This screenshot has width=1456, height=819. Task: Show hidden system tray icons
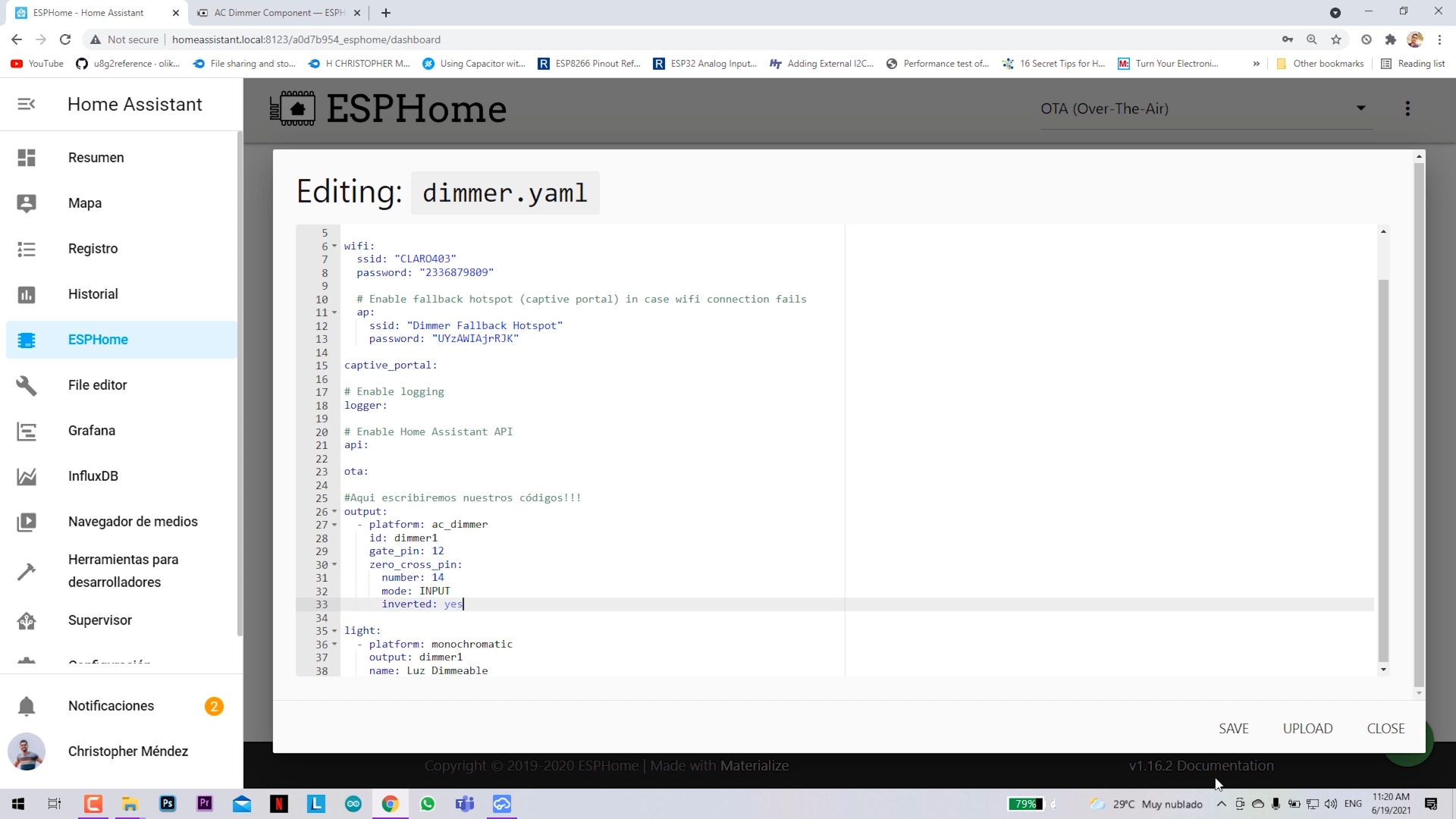click(x=1221, y=804)
